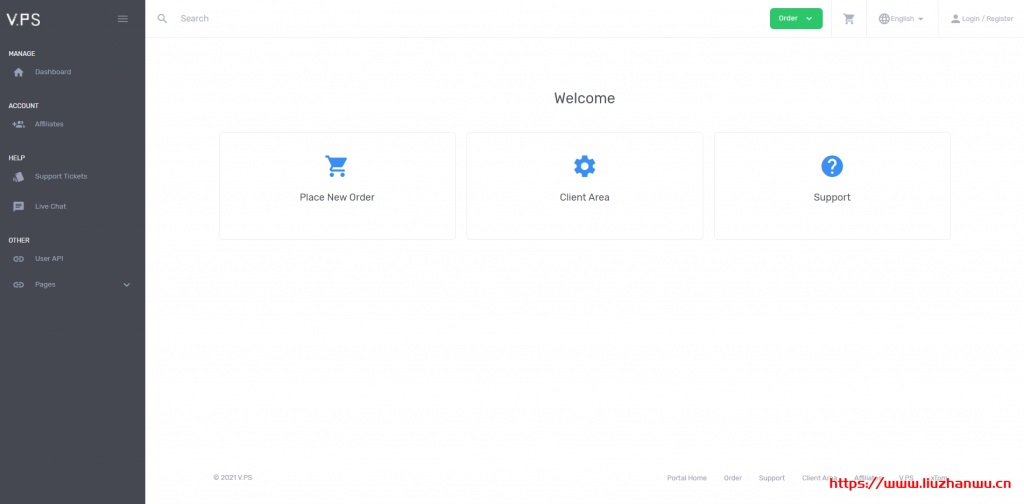This screenshot has height=504, width=1024.
Task: Click the hamburger menu icon in sidebar header
Action: pyautogui.click(x=123, y=19)
